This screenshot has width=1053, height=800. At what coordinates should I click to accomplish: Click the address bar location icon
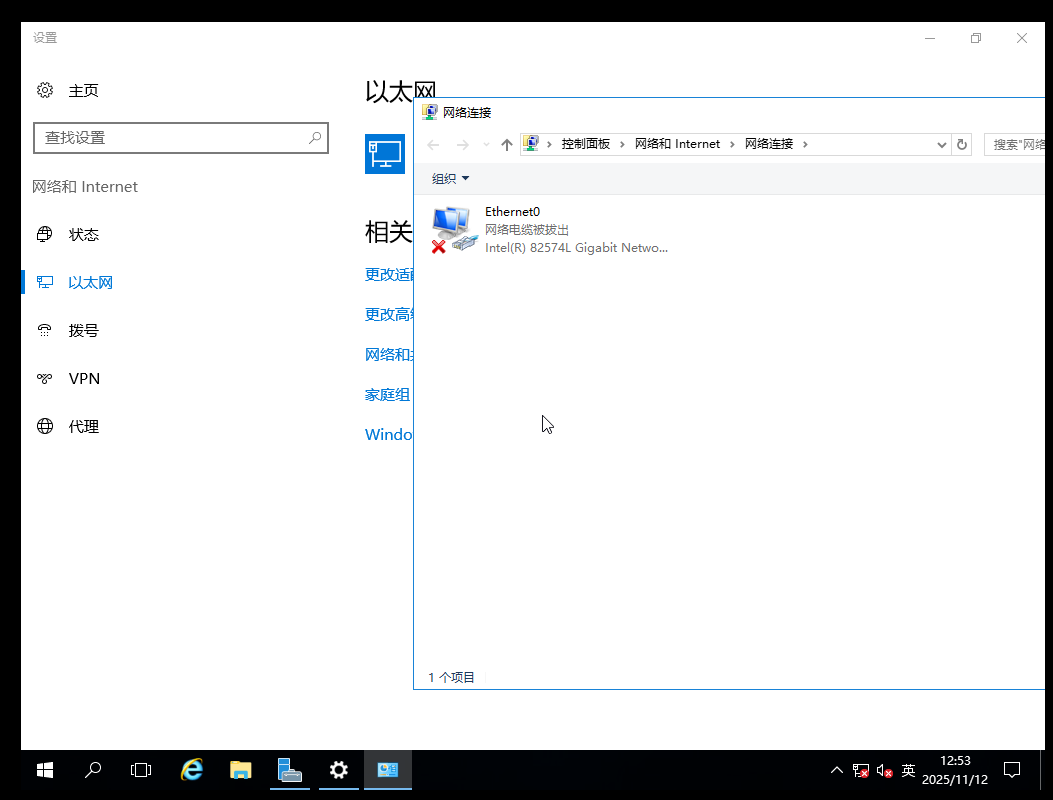pyautogui.click(x=531, y=144)
